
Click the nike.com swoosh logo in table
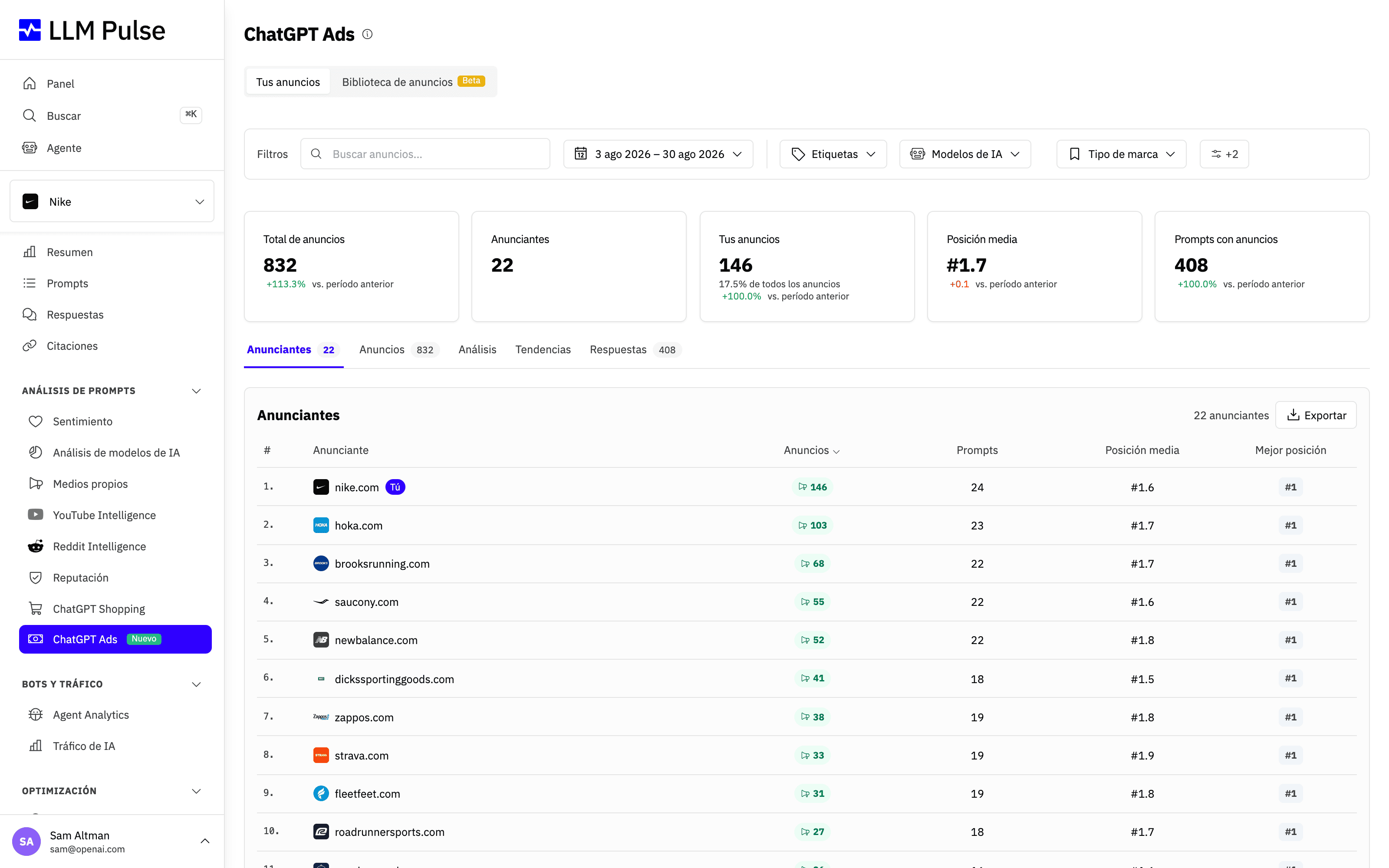pos(321,487)
